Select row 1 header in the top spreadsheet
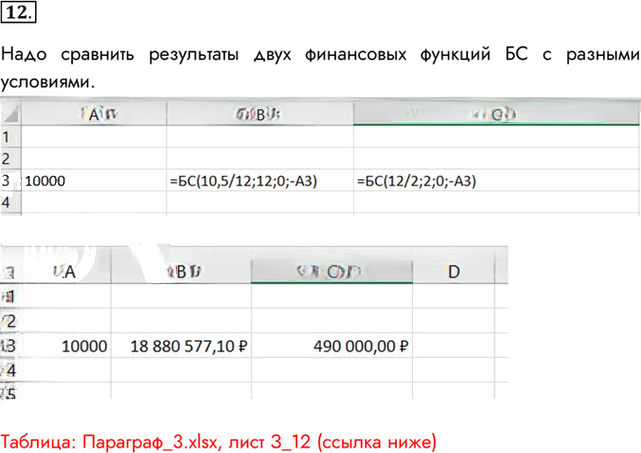This screenshot has height=453, width=641. (10, 137)
